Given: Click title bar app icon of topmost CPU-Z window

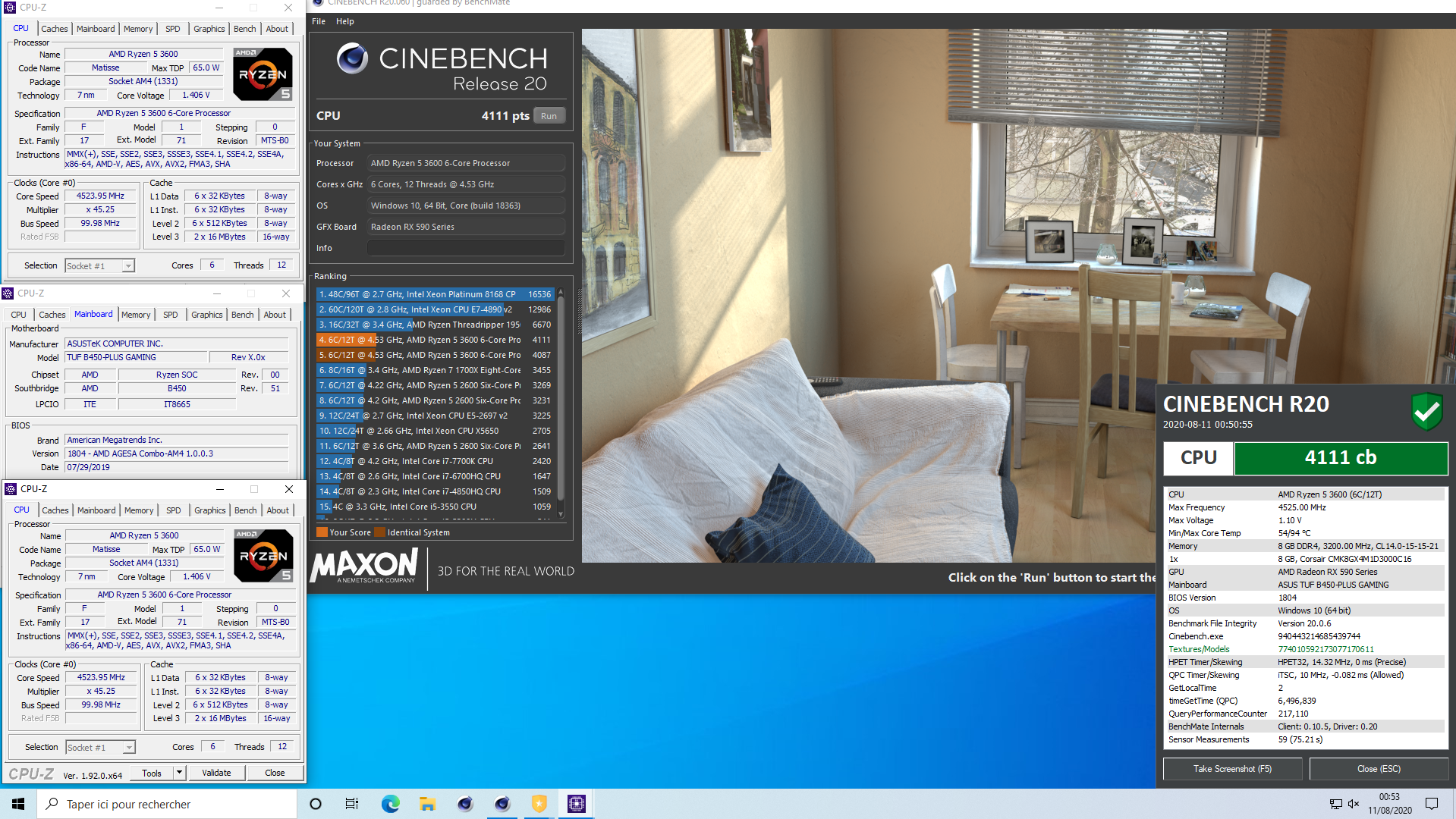Looking at the screenshot, I should 9,8.
